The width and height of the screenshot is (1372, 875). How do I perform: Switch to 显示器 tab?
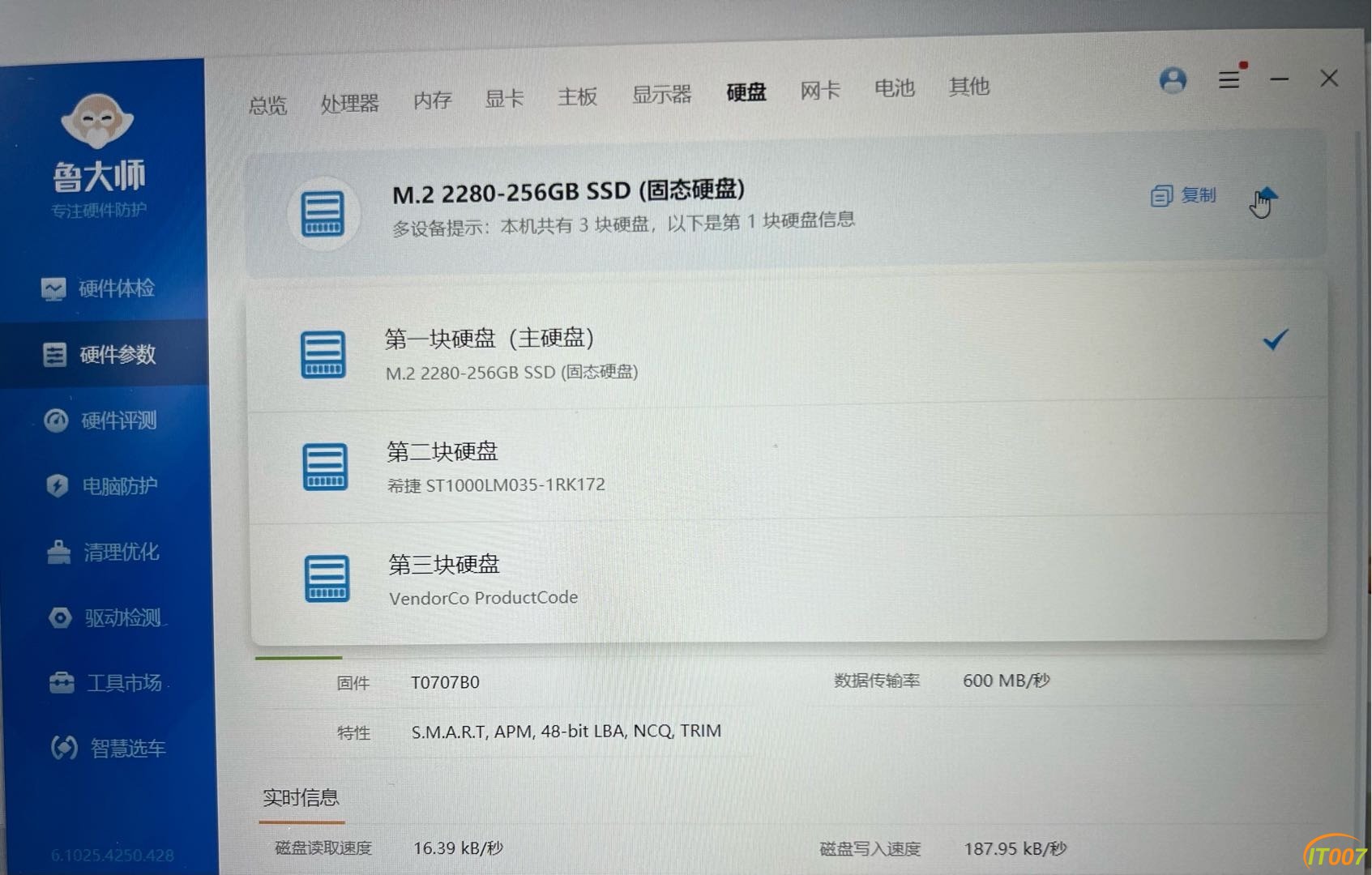pos(661,95)
